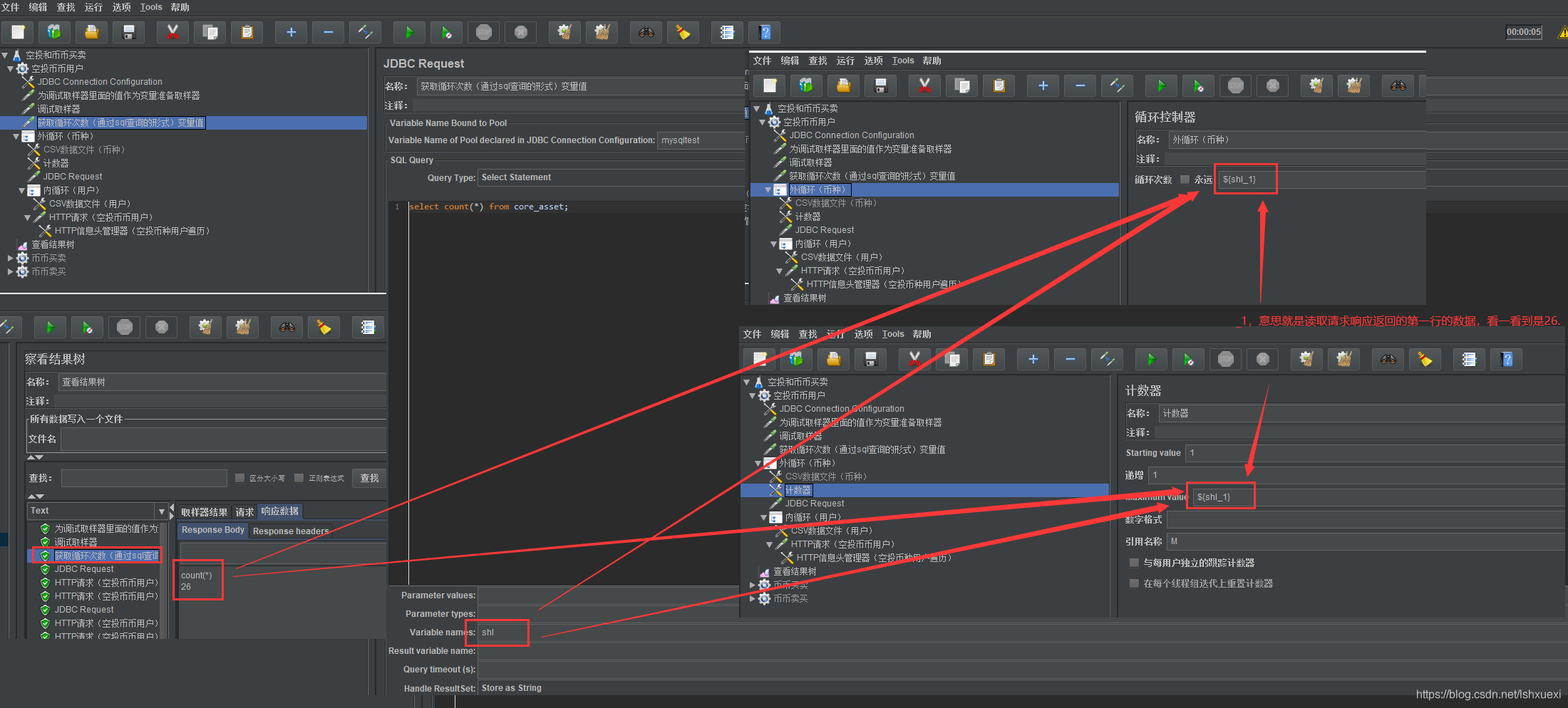The height and width of the screenshot is (708, 1568).
Task: Click Open file icon in main toolbar
Action: coord(91,32)
